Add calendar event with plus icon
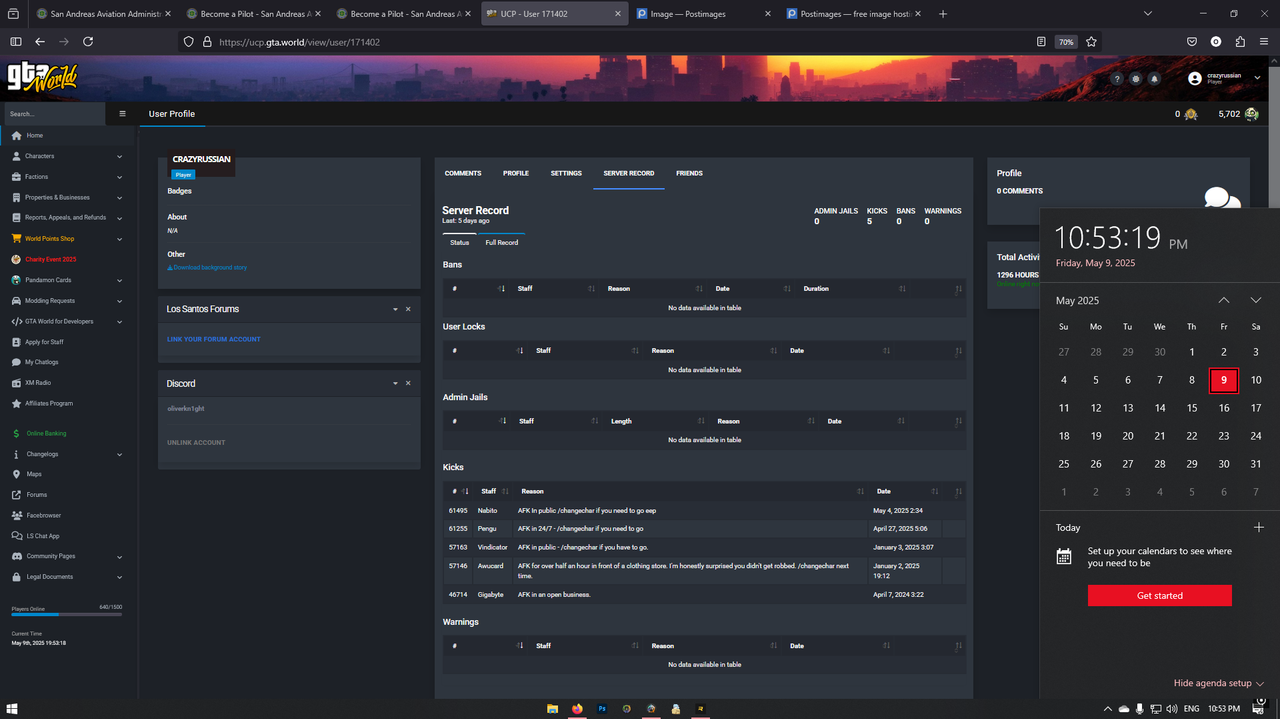Viewport: 1280px width, 719px height. [1258, 527]
